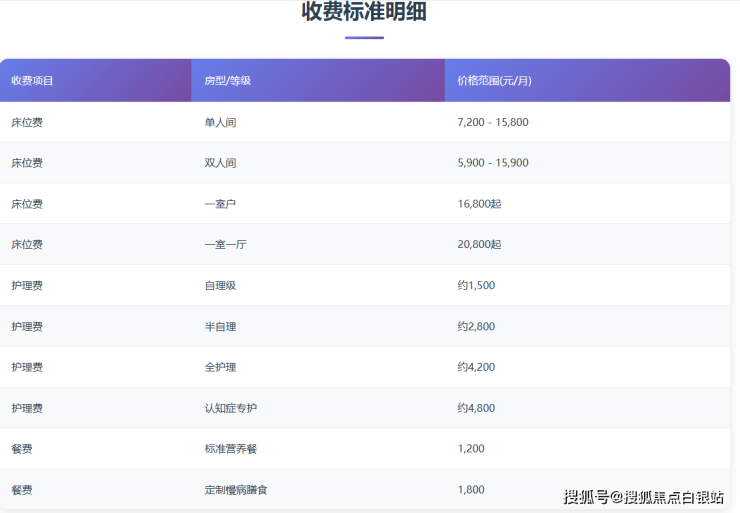
Task: Select the 全护理 care level cell
Action: [220, 368]
